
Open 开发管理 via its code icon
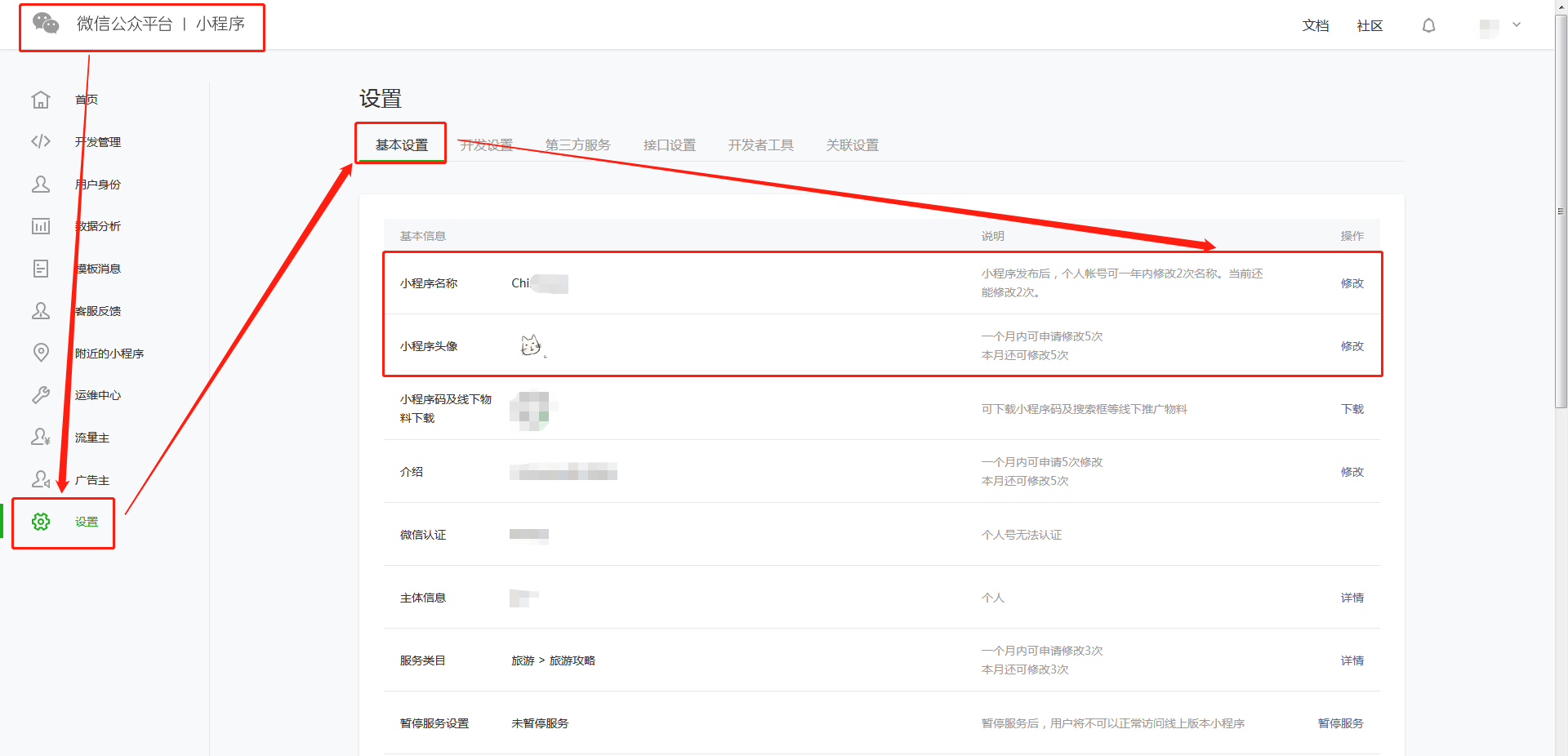[x=41, y=141]
